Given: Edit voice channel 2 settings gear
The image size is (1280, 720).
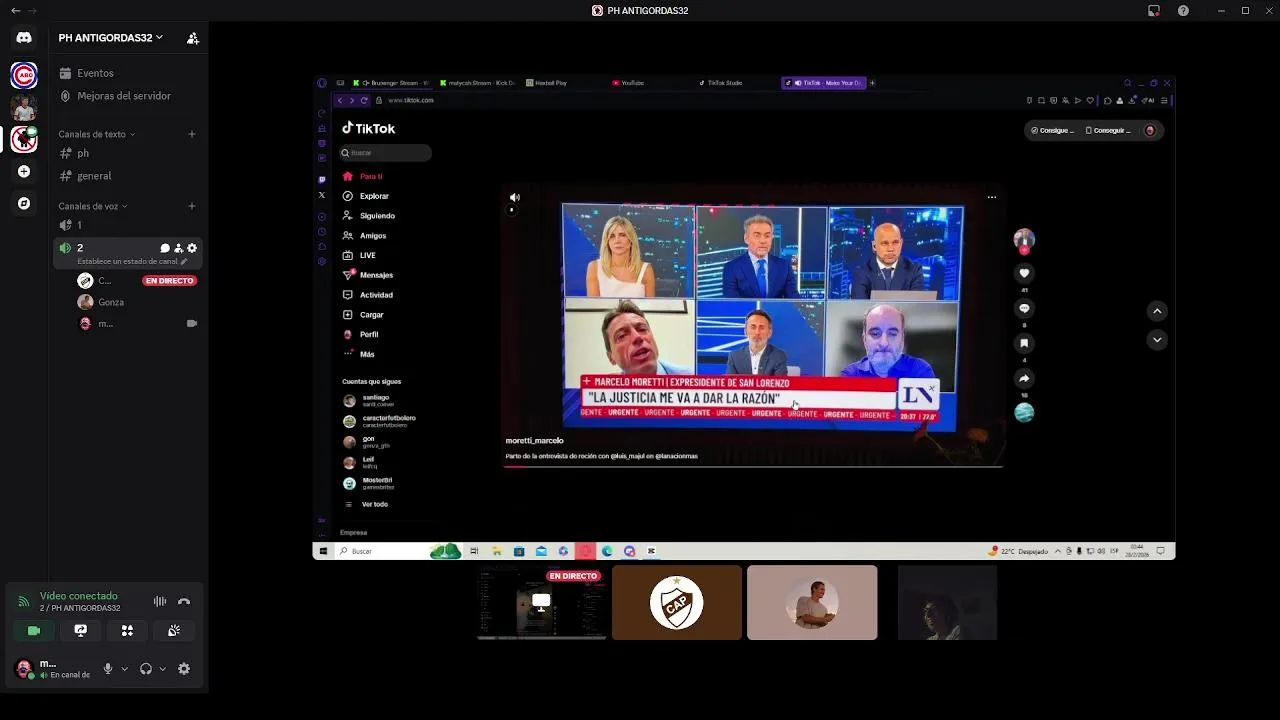Looking at the screenshot, I should 192,248.
